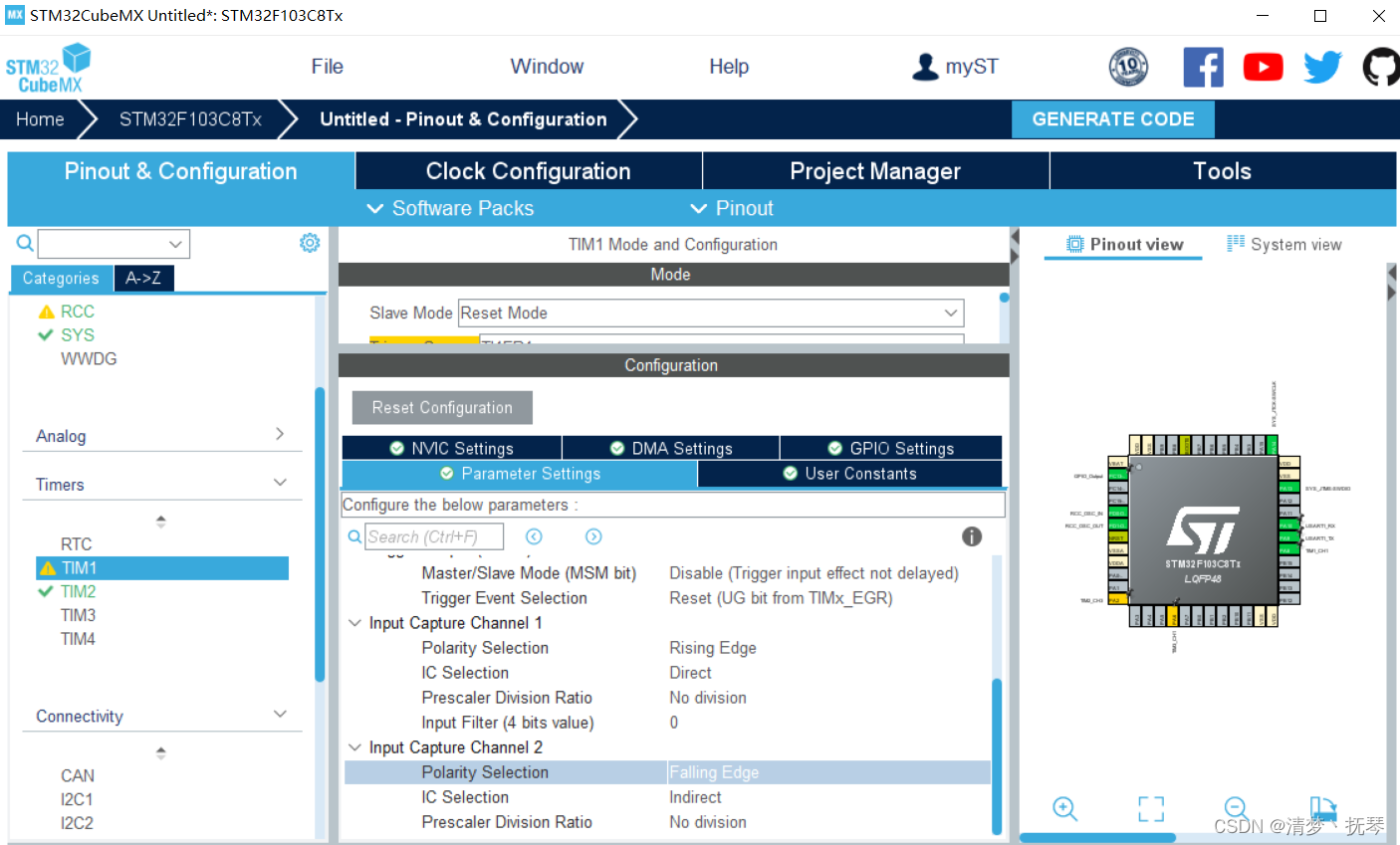Click the parameter search input field

tap(434, 536)
